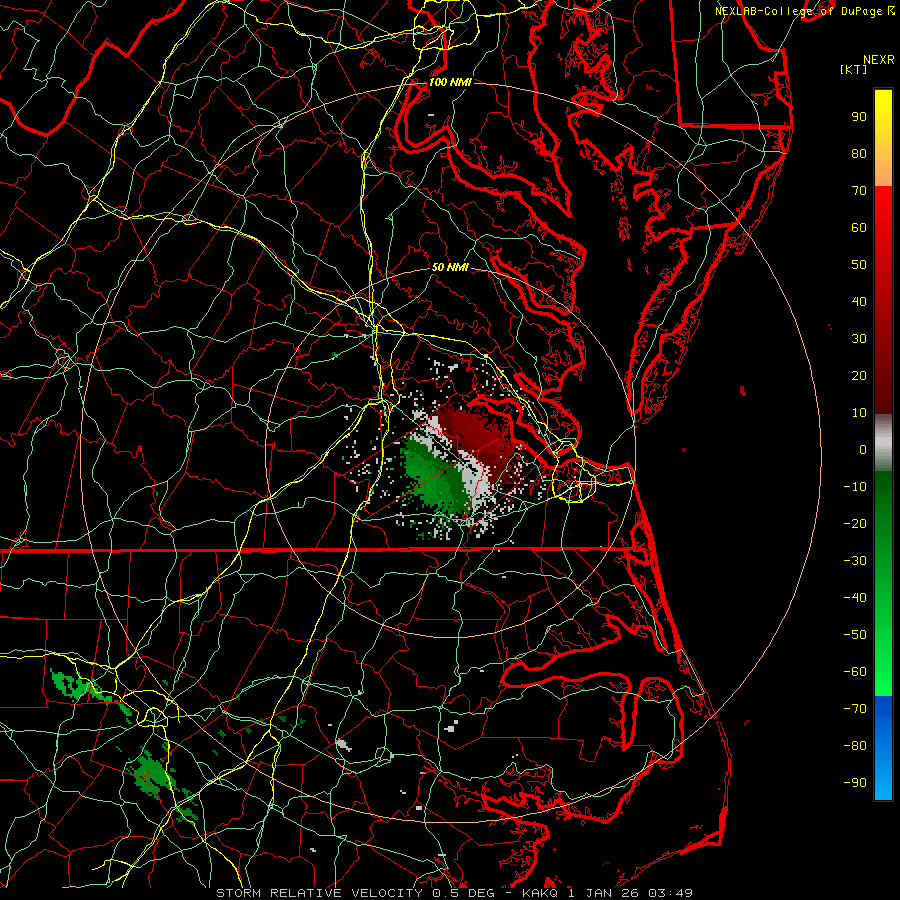Click the "100 NMI" range ring label
900x900 pixels.
pyautogui.click(x=450, y=82)
